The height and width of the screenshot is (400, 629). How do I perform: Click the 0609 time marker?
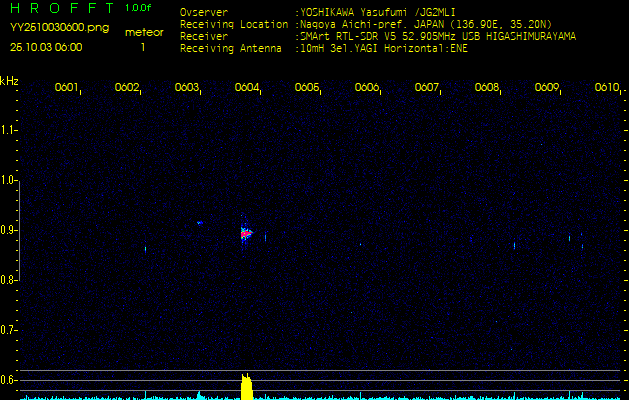547,88
